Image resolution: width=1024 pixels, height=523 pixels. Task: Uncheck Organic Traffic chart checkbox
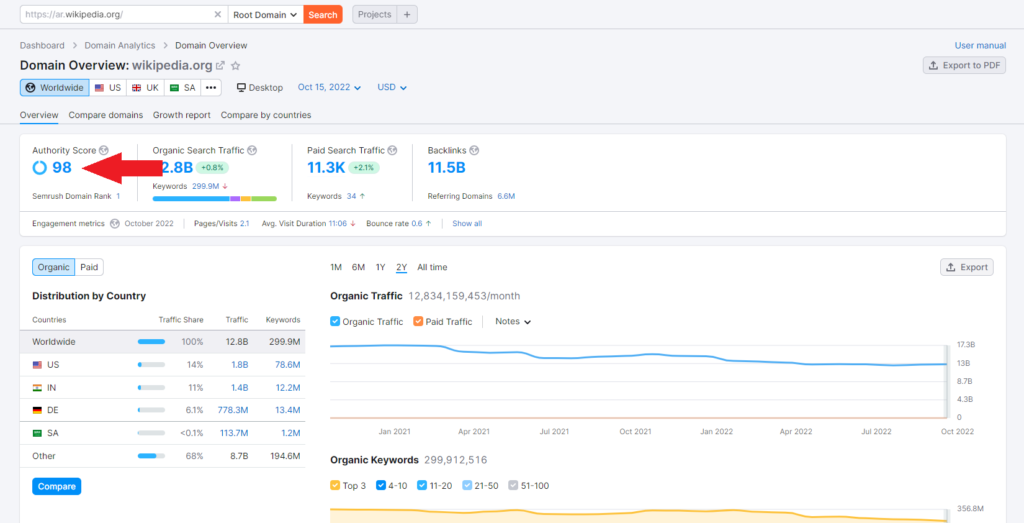pyautogui.click(x=336, y=322)
